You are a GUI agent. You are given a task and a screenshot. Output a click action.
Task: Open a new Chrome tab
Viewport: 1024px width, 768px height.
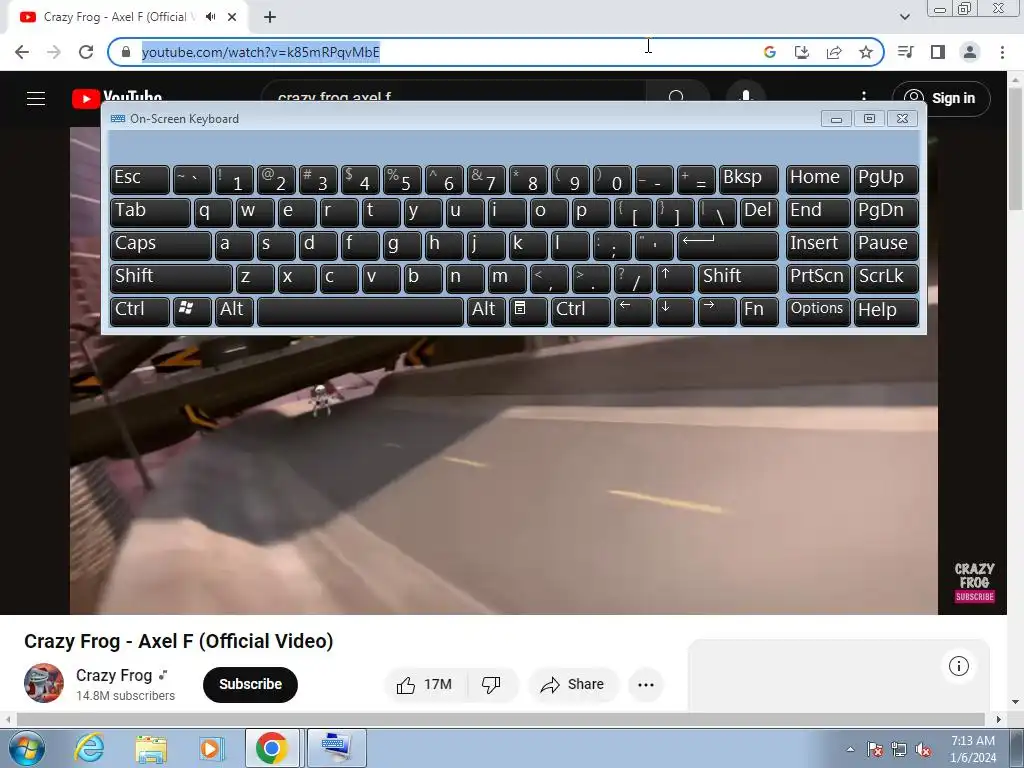tap(270, 17)
